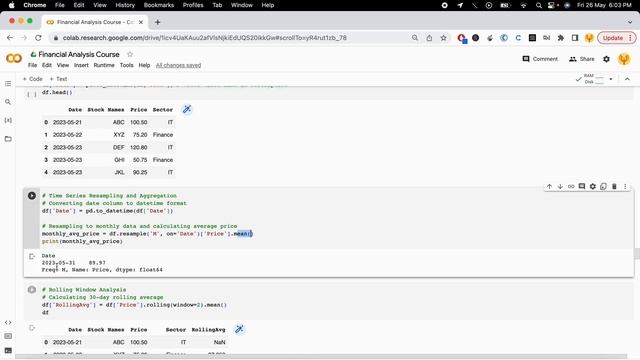Delete the selected cell
The image size is (640, 360).
614,187
